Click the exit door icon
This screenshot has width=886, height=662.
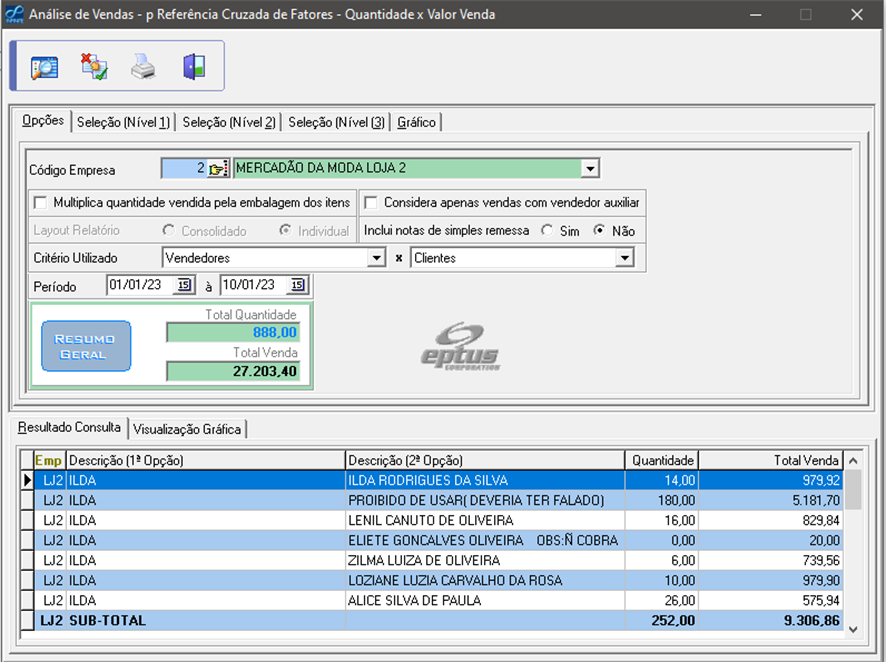(x=193, y=67)
